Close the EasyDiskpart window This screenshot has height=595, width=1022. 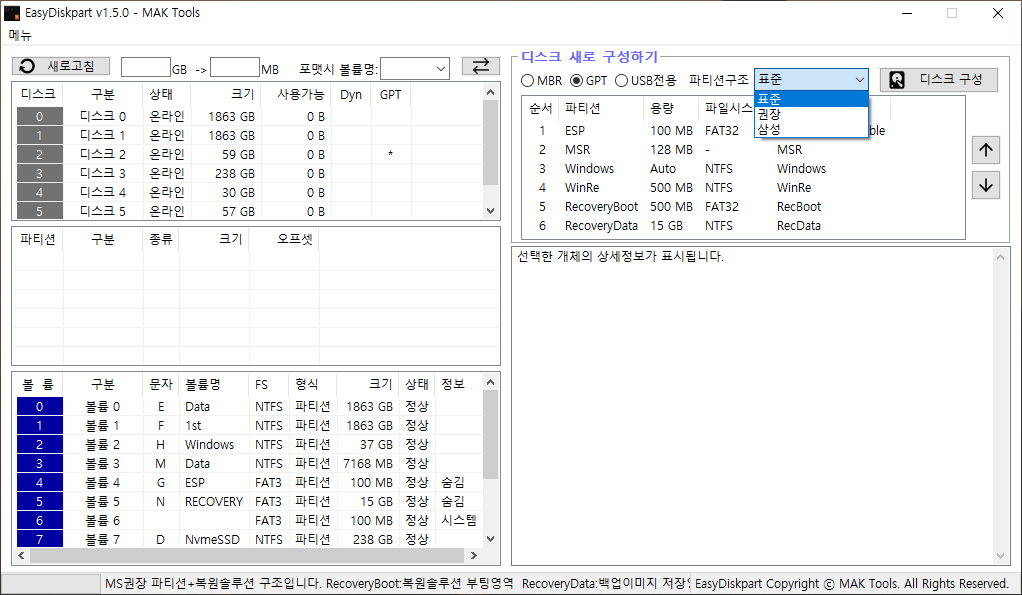pyautogui.click(x=997, y=13)
